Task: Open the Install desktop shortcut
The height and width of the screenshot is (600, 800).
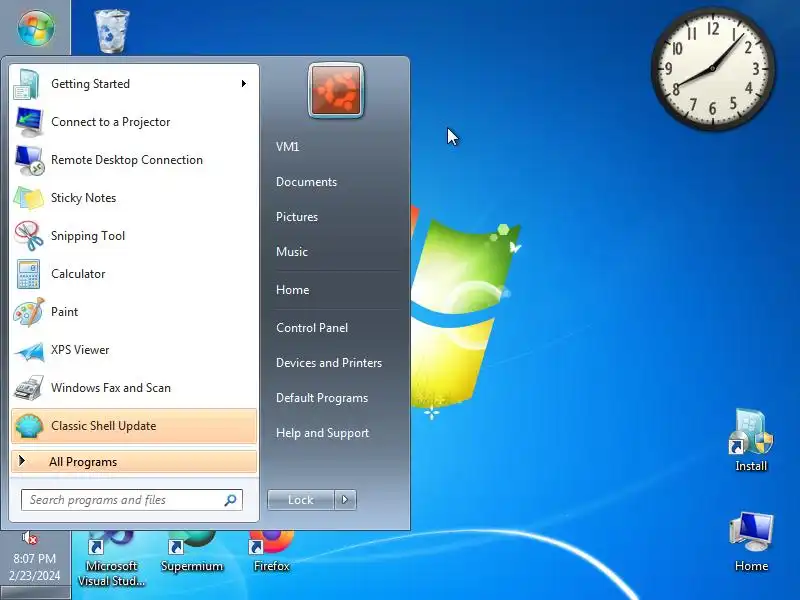Action: click(x=751, y=440)
